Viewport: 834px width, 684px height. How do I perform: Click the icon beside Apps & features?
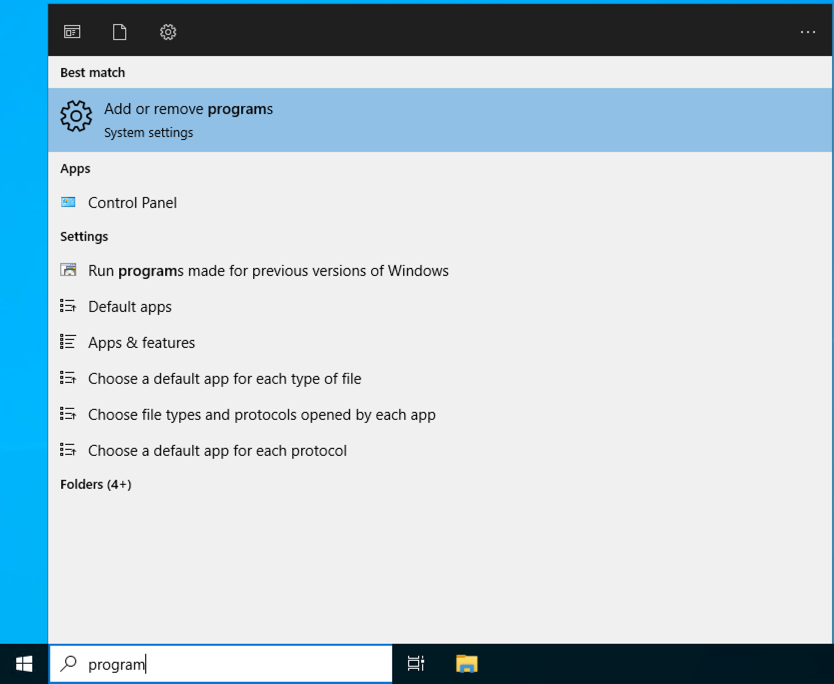pyautogui.click(x=68, y=341)
